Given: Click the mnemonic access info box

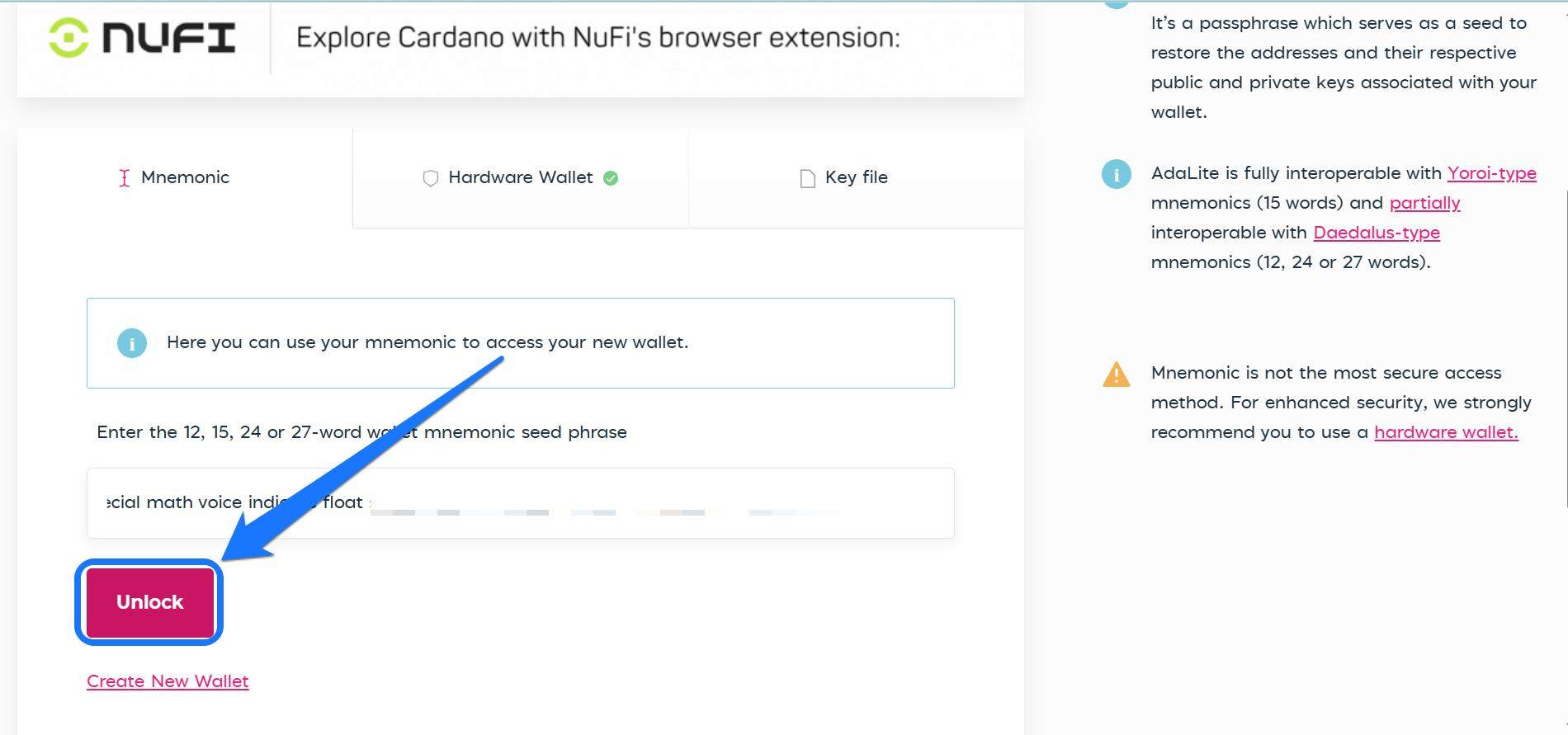Looking at the screenshot, I should 520,343.
